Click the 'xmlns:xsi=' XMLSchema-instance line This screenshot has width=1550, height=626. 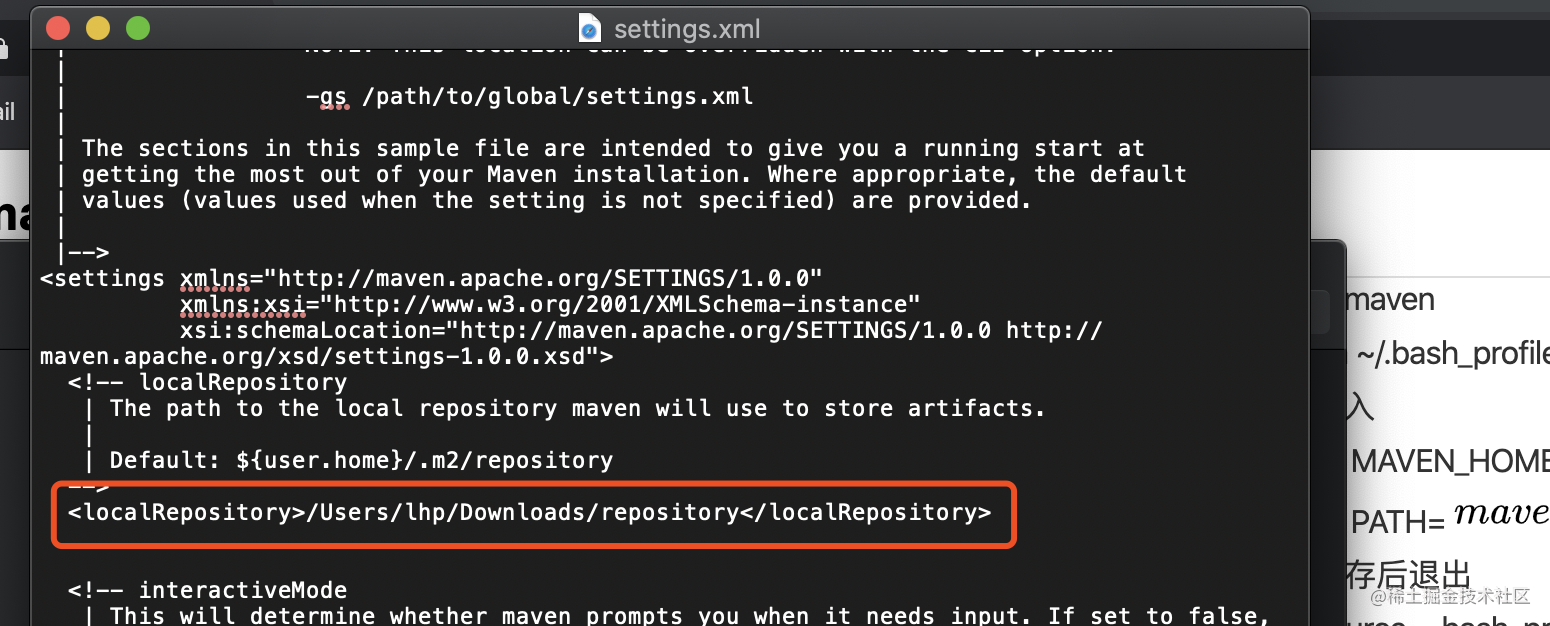tap(550, 303)
